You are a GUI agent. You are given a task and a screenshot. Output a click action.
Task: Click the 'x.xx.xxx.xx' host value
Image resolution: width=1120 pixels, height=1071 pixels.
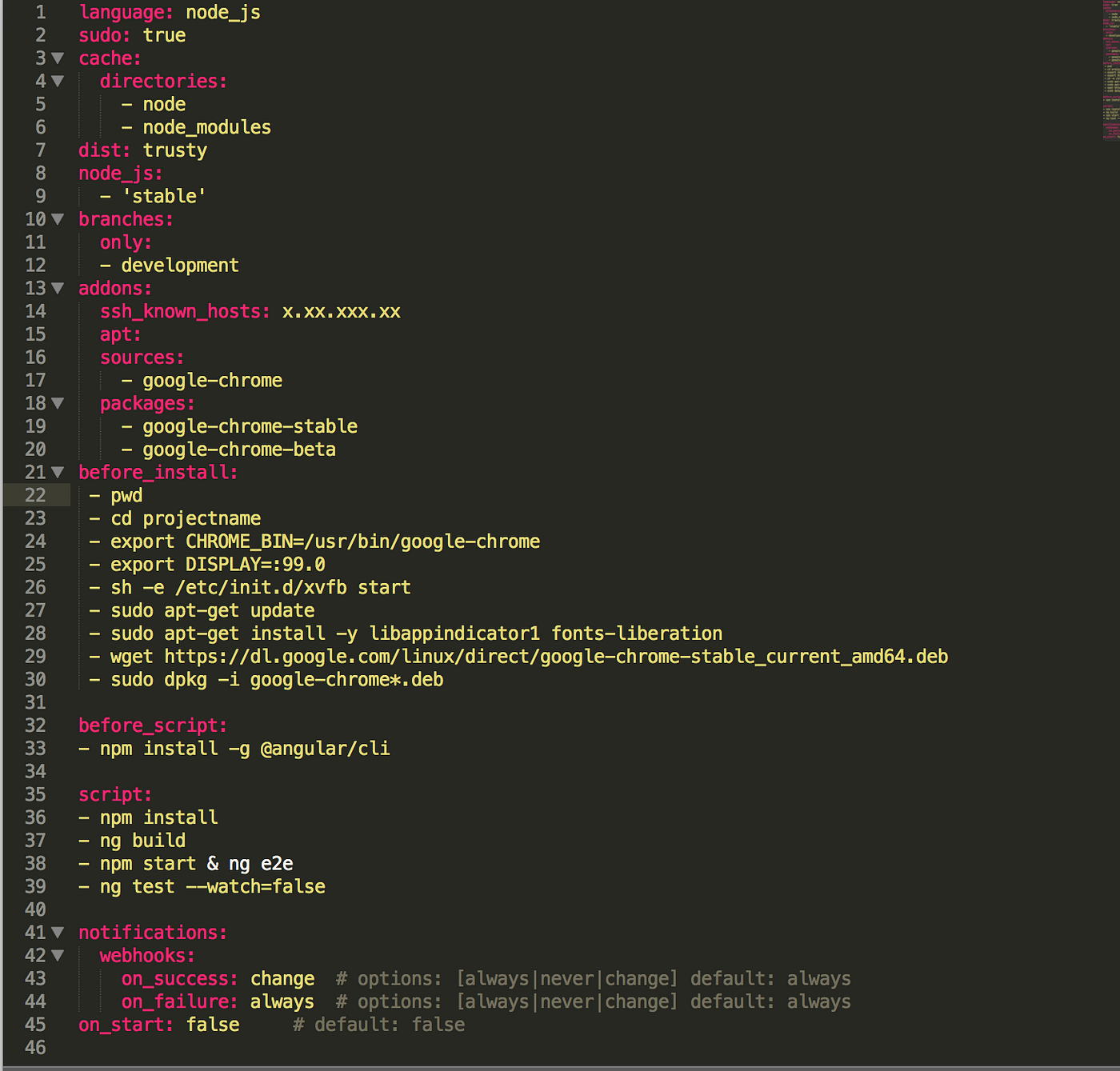(x=341, y=312)
